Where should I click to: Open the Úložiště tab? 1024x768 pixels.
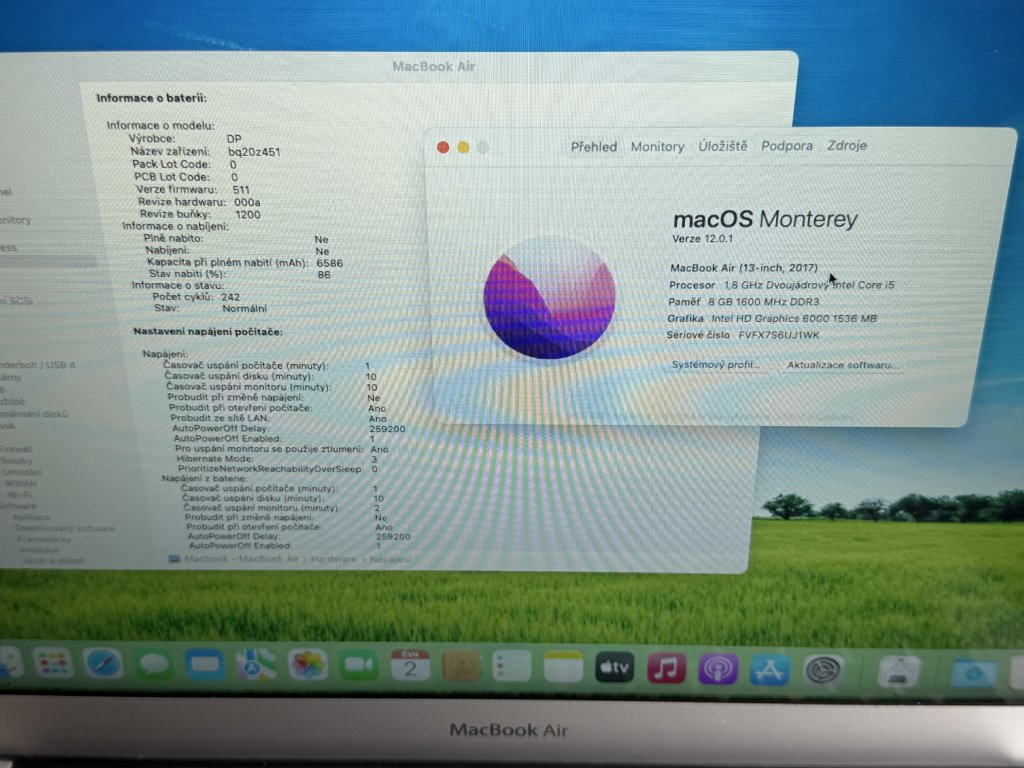723,146
